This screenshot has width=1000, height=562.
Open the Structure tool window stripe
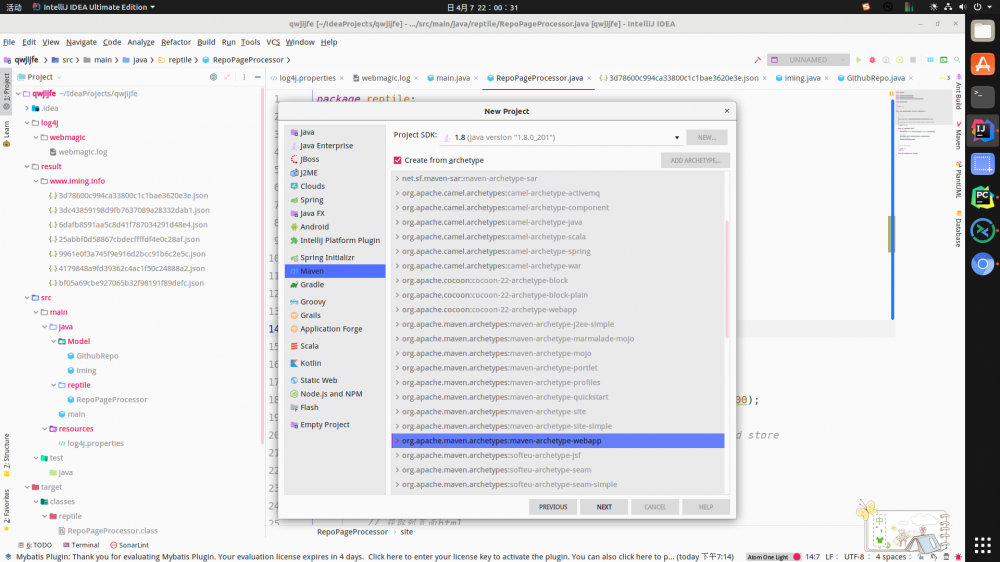coord(6,455)
